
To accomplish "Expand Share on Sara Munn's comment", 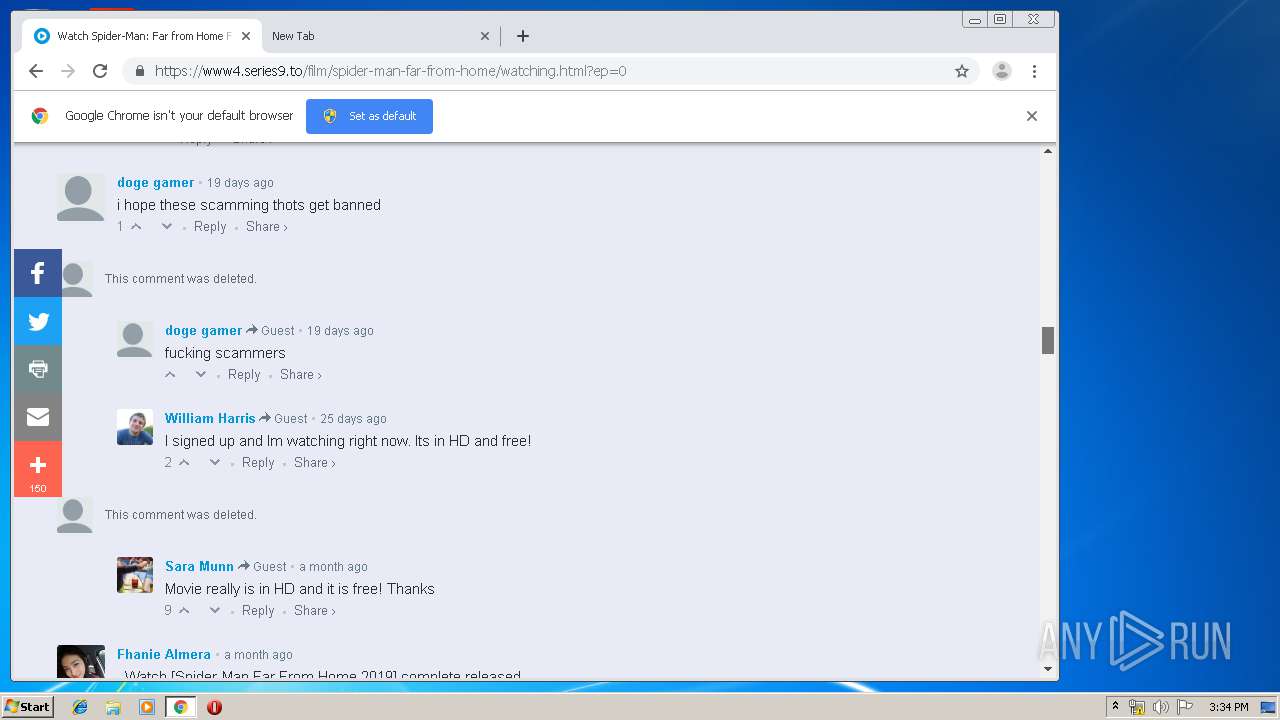I will [x=314, y=611].
